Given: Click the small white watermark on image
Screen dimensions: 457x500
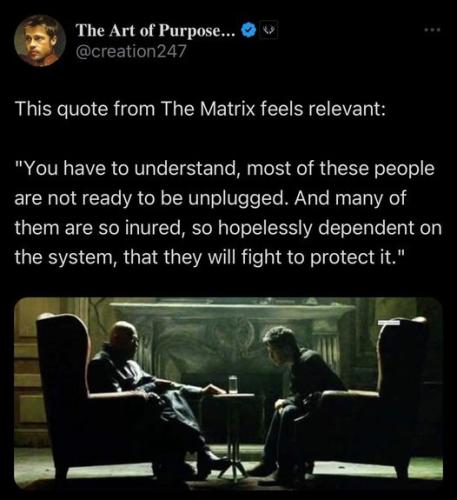Looking at the screenshot, I should click(389, 322).
